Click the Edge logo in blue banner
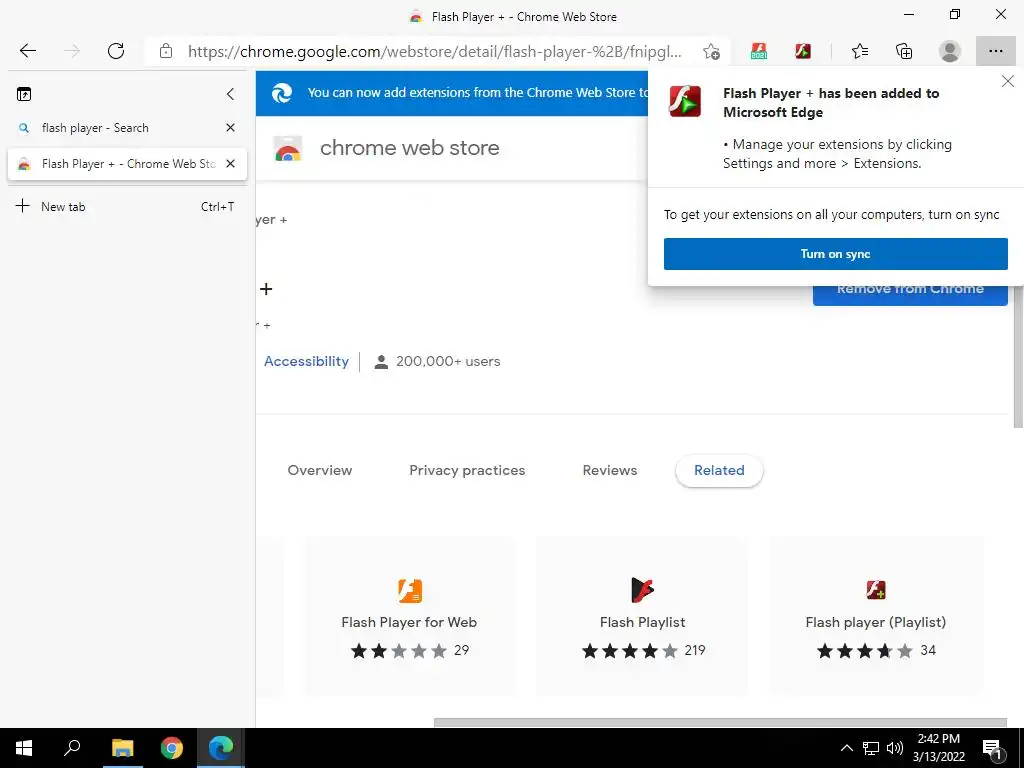1024x768 pixels. (x=281, y=93)
